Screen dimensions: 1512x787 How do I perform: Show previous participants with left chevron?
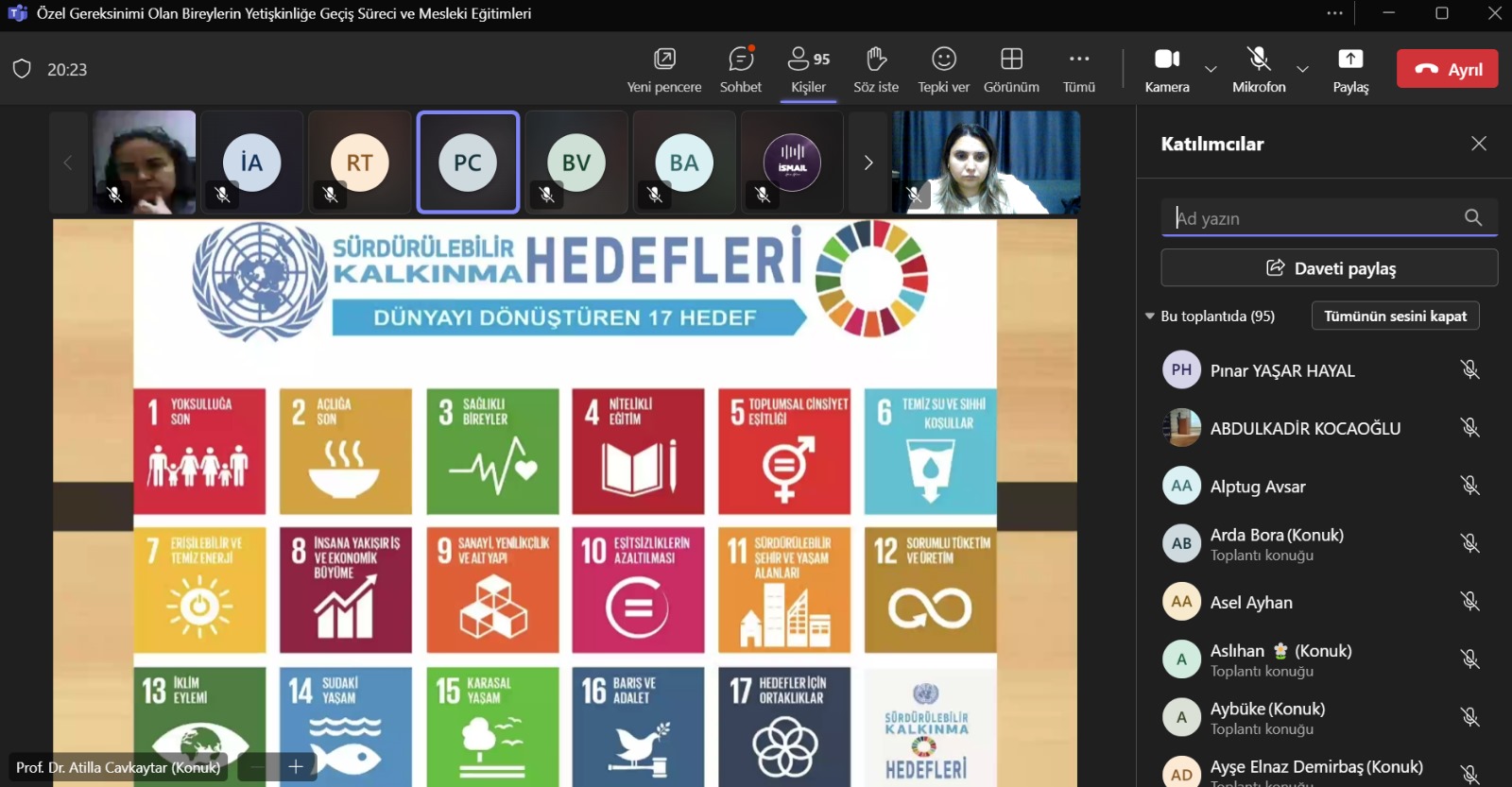click(68, 163)
